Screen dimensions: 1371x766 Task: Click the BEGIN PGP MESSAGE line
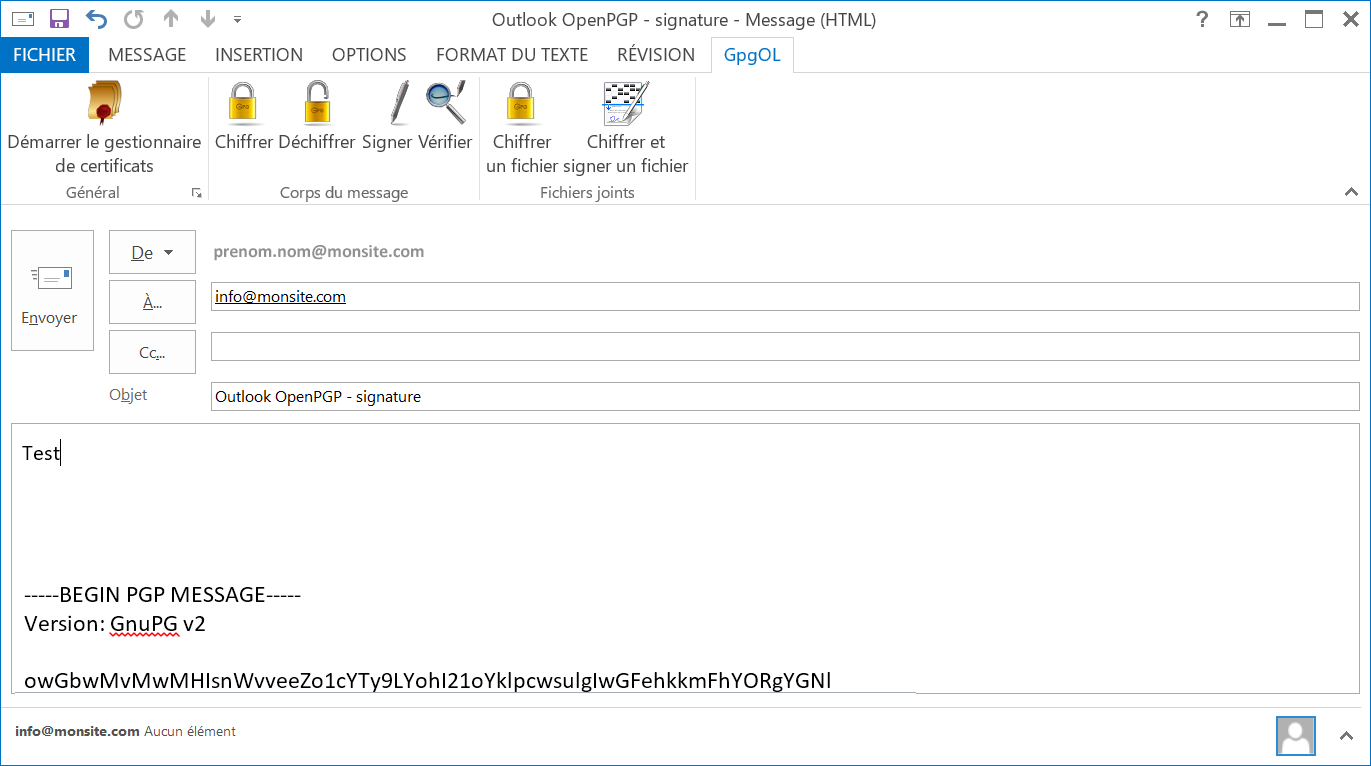pos(163,595)
